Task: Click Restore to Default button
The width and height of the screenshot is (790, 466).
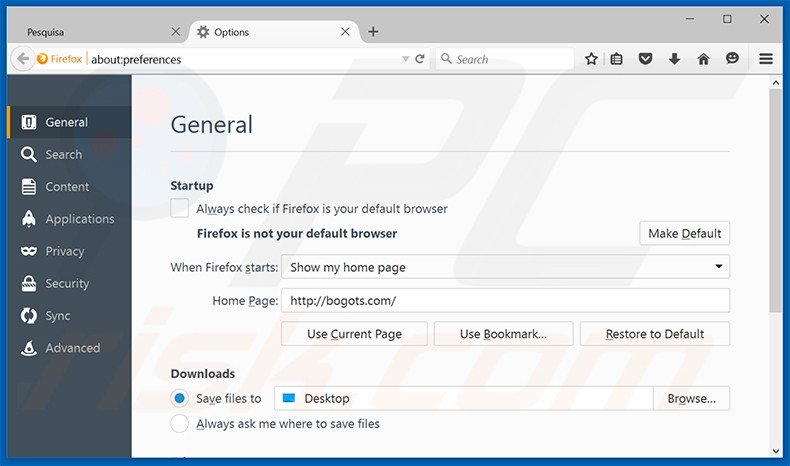Action: point(654,334)
